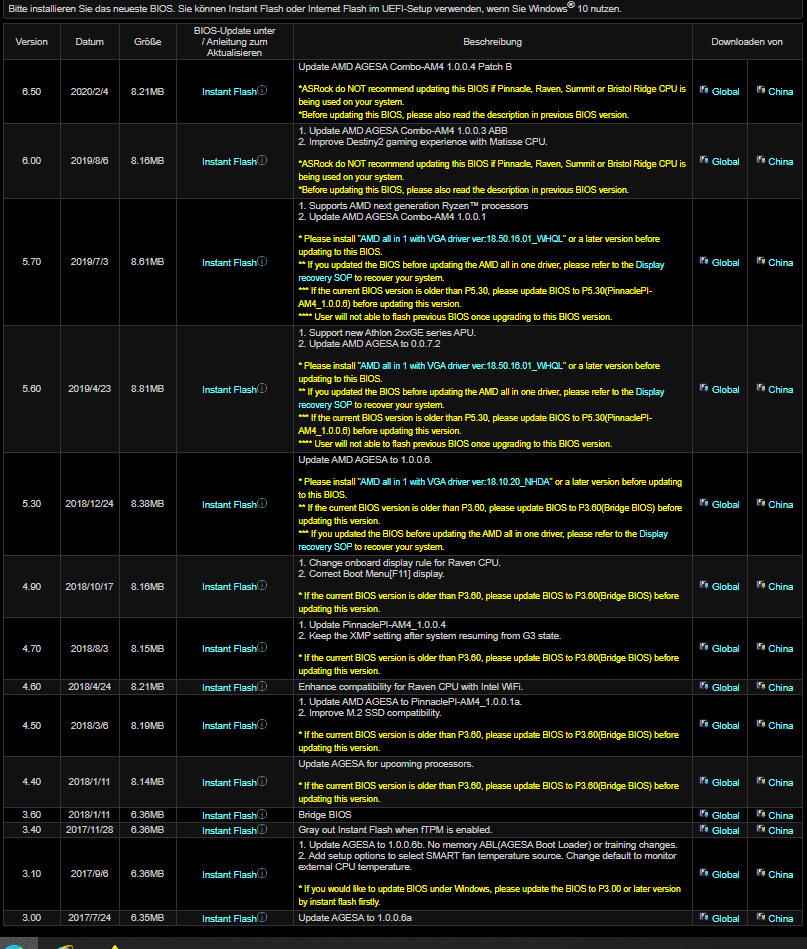Click the China download icon in the 4.40 row
This screenshot has height=949, width=807.
[760, 781]
